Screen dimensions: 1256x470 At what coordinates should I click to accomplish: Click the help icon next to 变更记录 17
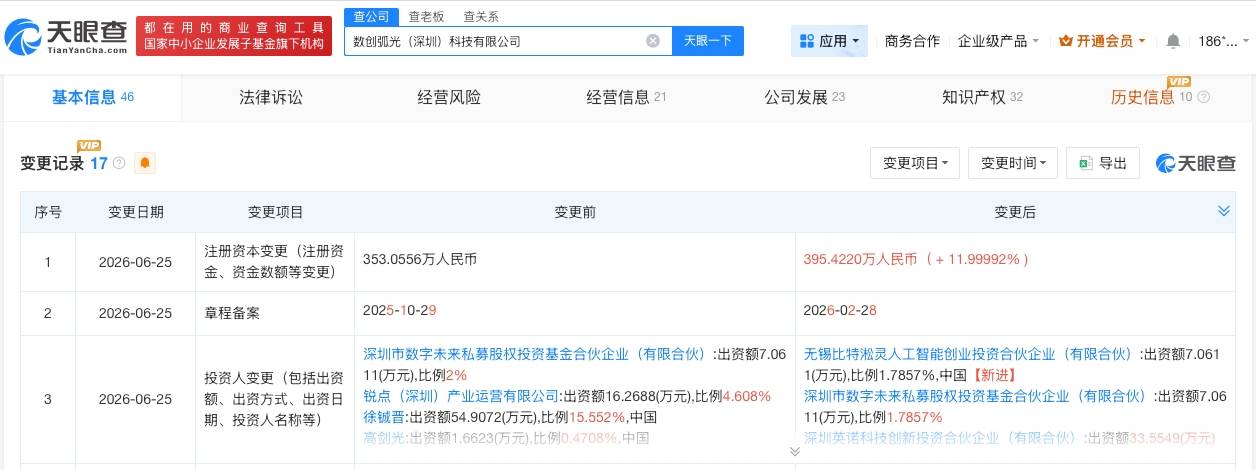tap(120, 163)
